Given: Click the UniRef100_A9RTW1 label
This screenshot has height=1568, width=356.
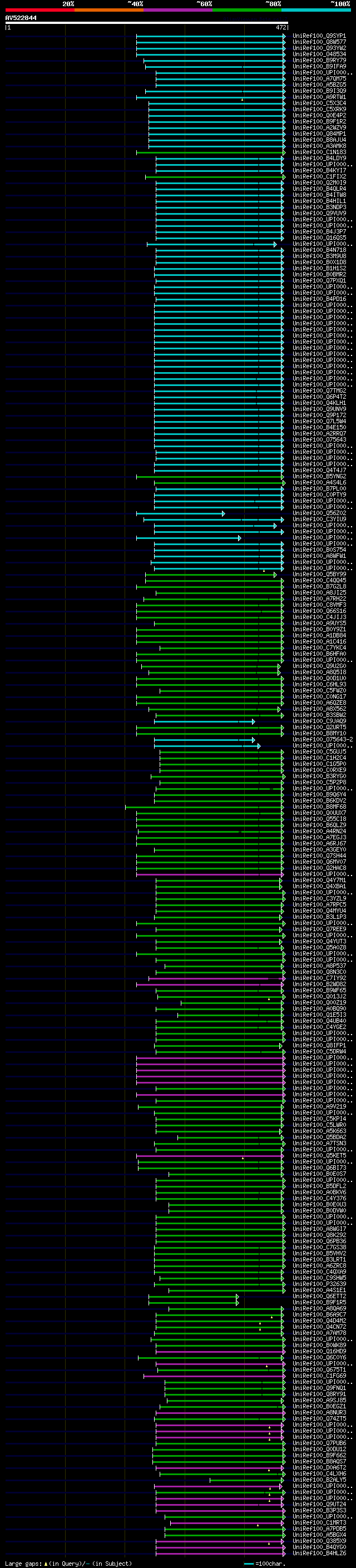Looking at the screenshot, I should [x=319, y=97].
